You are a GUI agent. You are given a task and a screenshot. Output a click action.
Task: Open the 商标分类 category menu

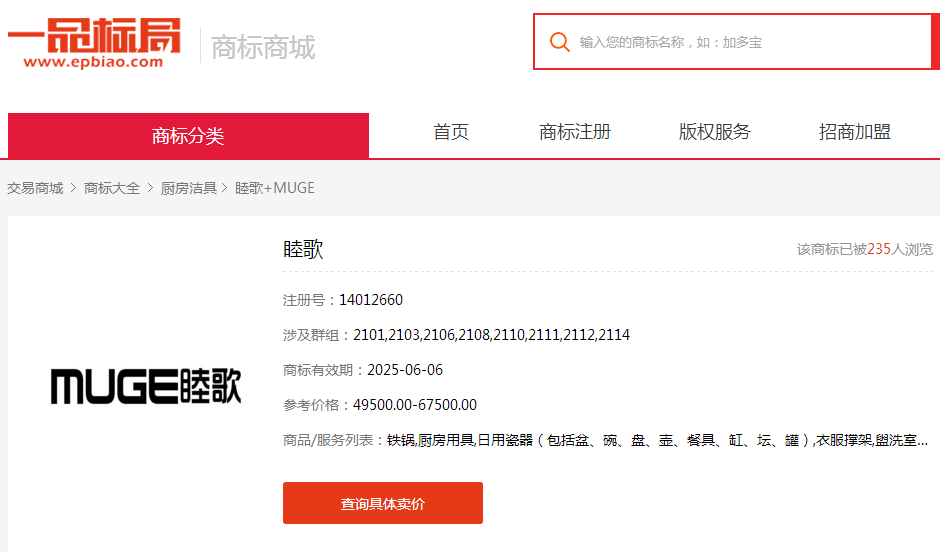click(x=188, y=136)
